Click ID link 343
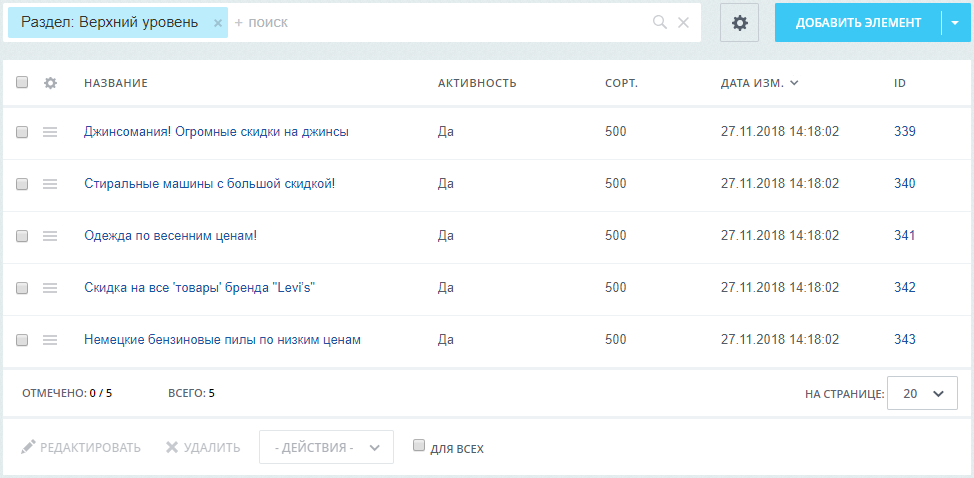This screenshot has height=478, width=974. pyautogui.click(x=904, y=340)
